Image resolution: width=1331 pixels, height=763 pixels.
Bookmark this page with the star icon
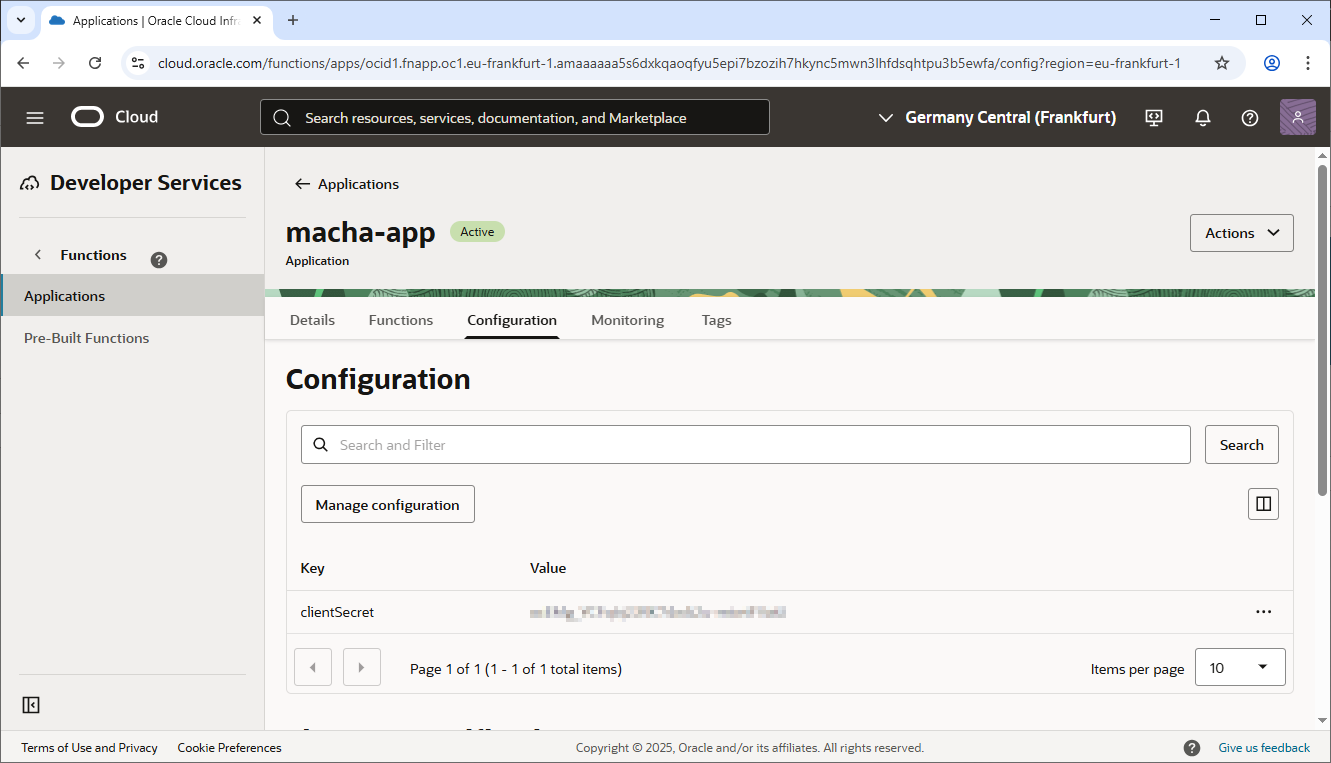pos(1222,63)
